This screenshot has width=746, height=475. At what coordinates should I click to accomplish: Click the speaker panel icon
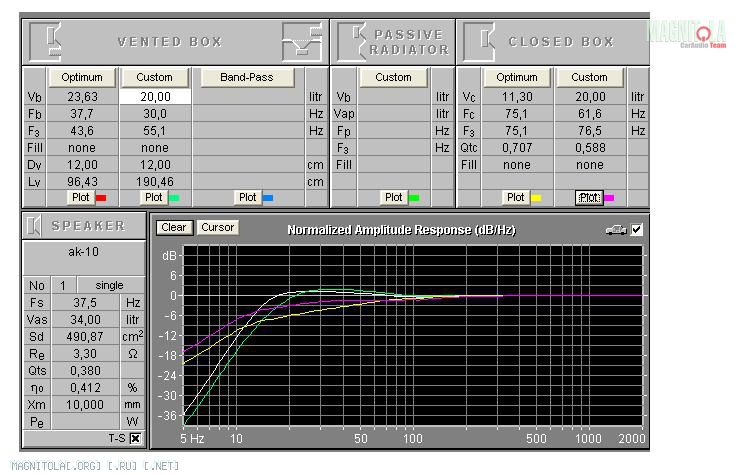pyautogui.click(x=34, y=225)
